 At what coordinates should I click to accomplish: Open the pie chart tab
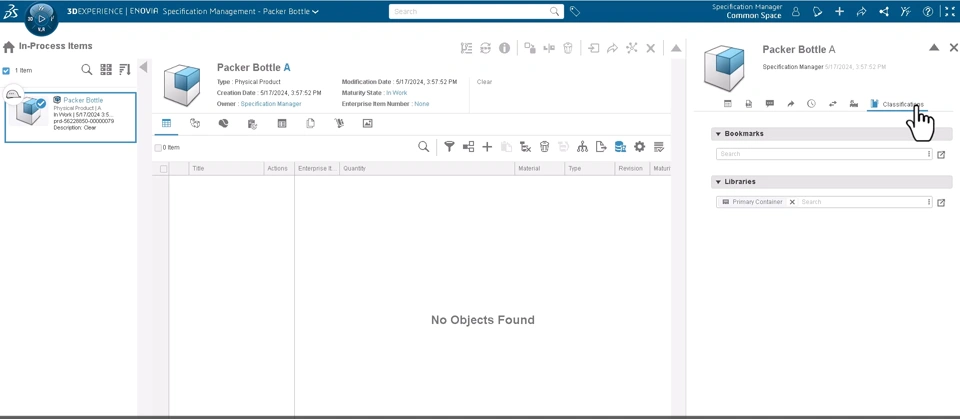pyautogui.click(x=223, y=123)
